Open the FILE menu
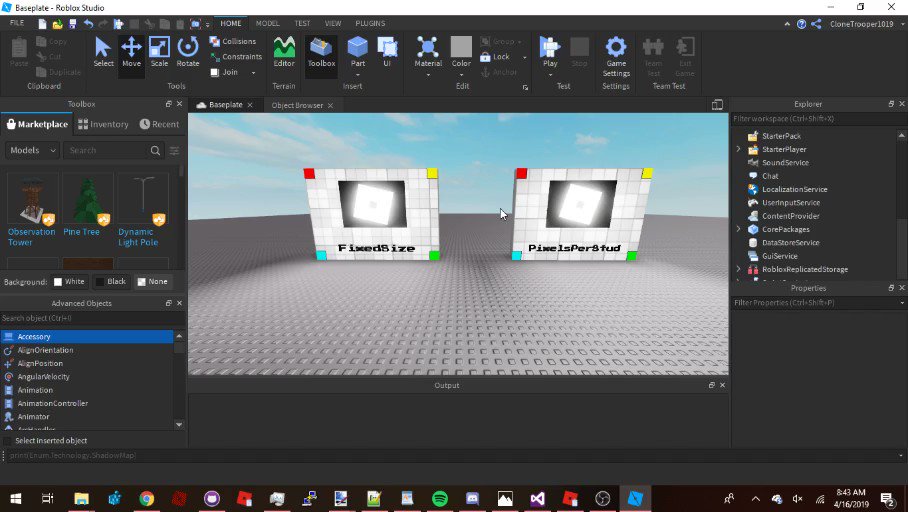Viewport: 908px width, 512px height. tap(17, 23)
